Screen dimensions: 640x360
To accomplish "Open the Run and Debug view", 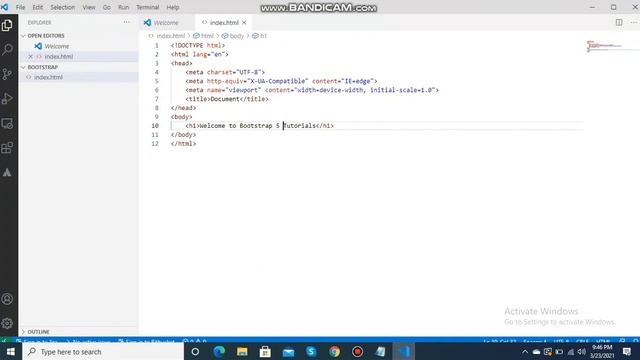I will click(x=7, y=99).
